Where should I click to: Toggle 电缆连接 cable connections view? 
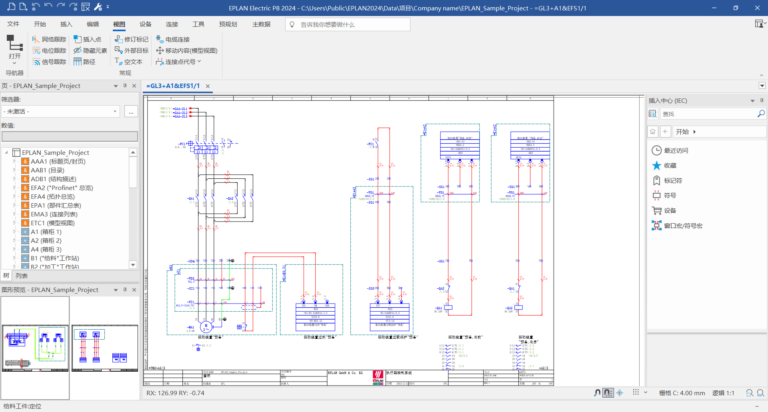172,39
